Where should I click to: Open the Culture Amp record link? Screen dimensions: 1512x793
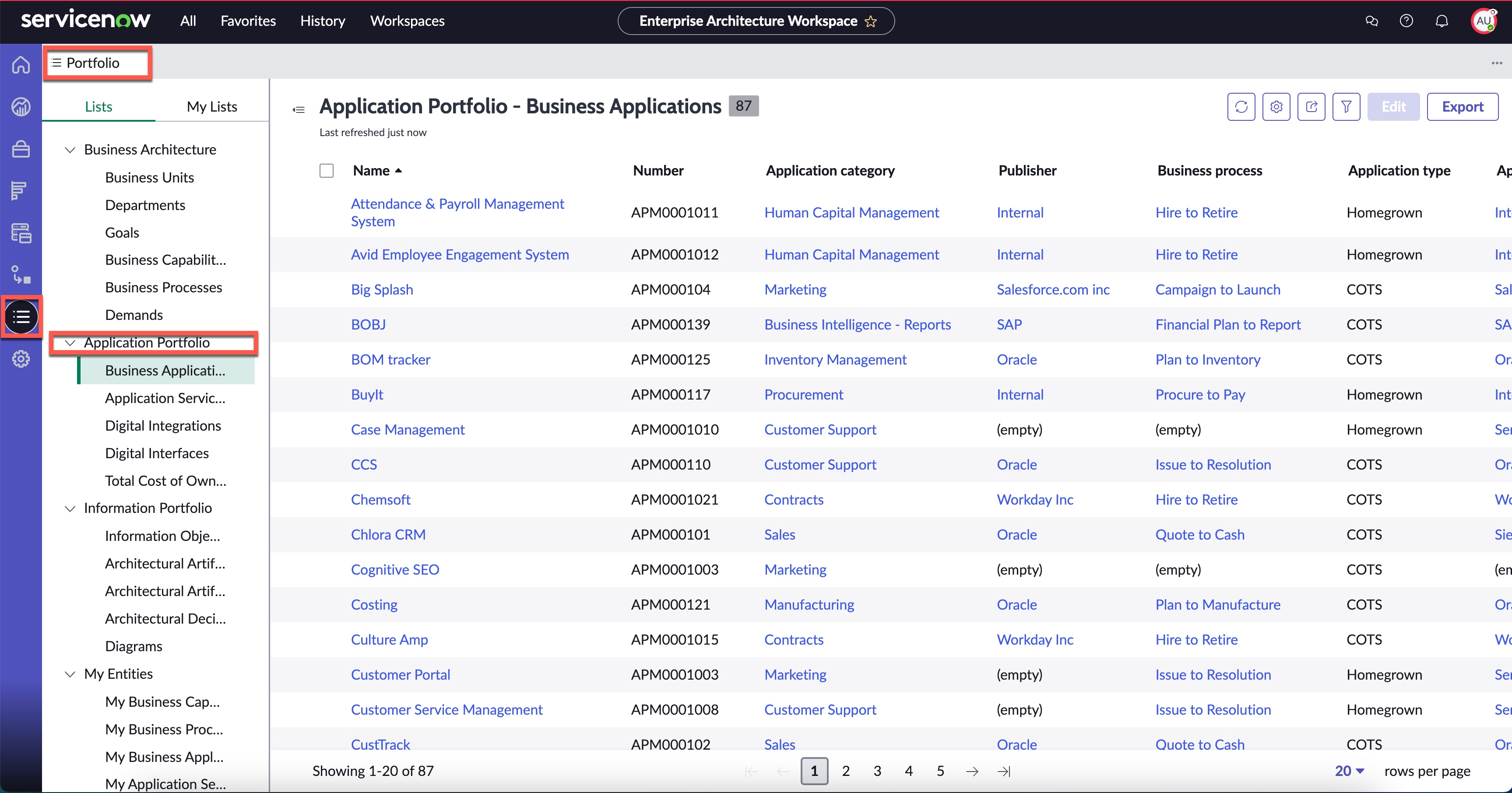point(390,640)
